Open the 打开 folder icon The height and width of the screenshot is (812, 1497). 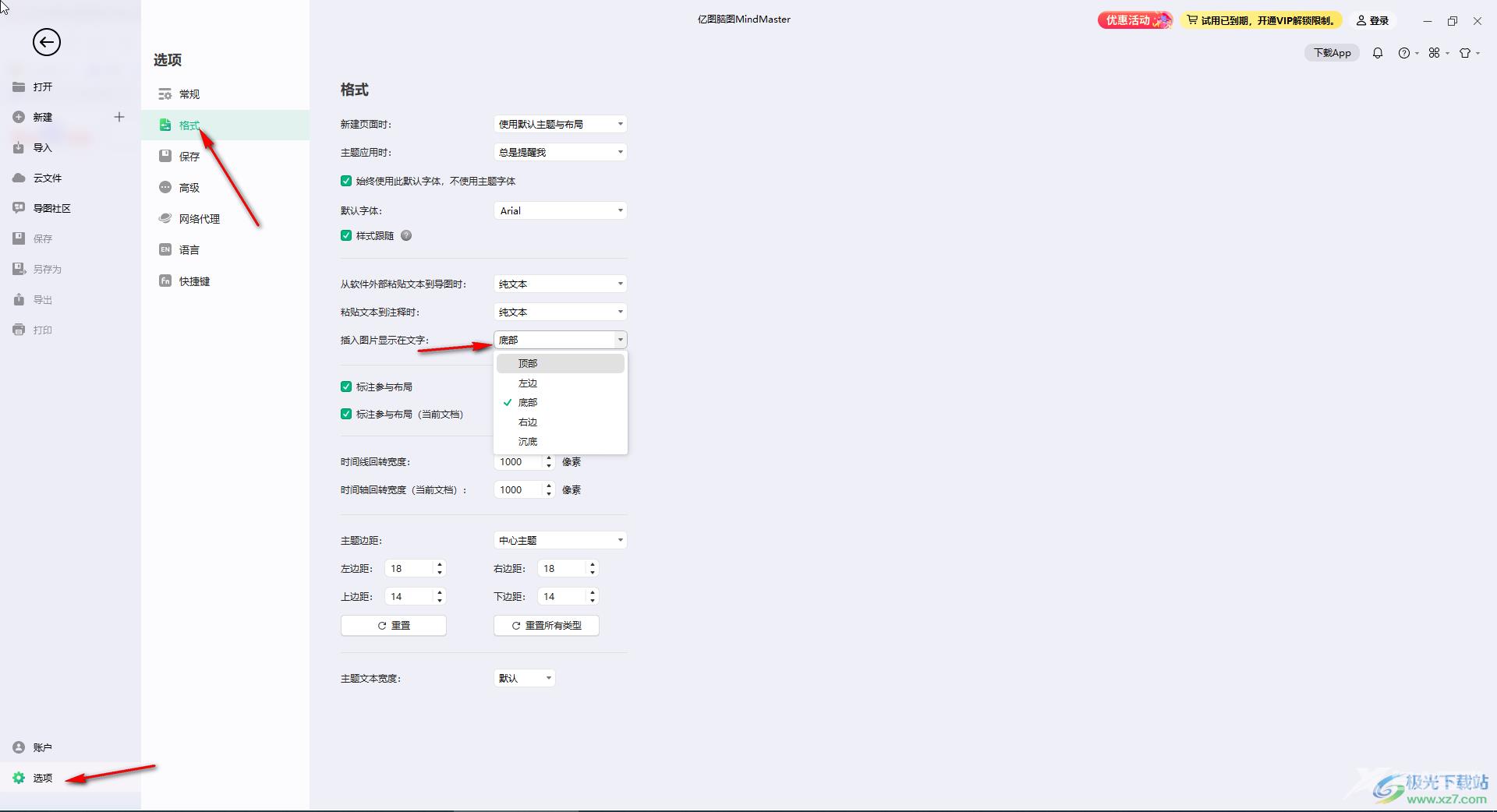[x=19, y=86]
